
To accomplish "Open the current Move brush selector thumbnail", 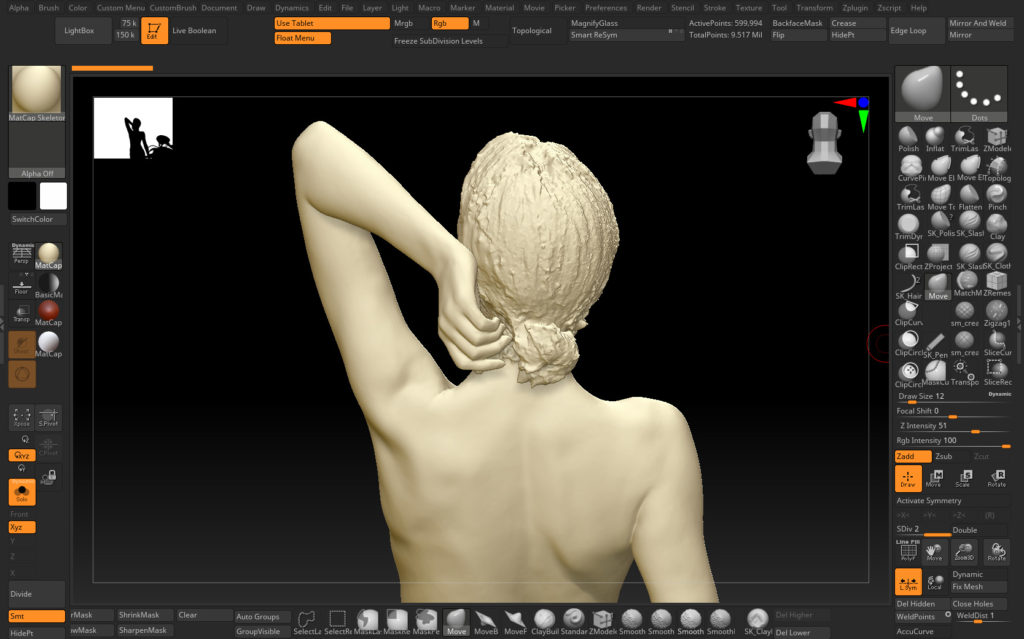I will pos(921,93).
